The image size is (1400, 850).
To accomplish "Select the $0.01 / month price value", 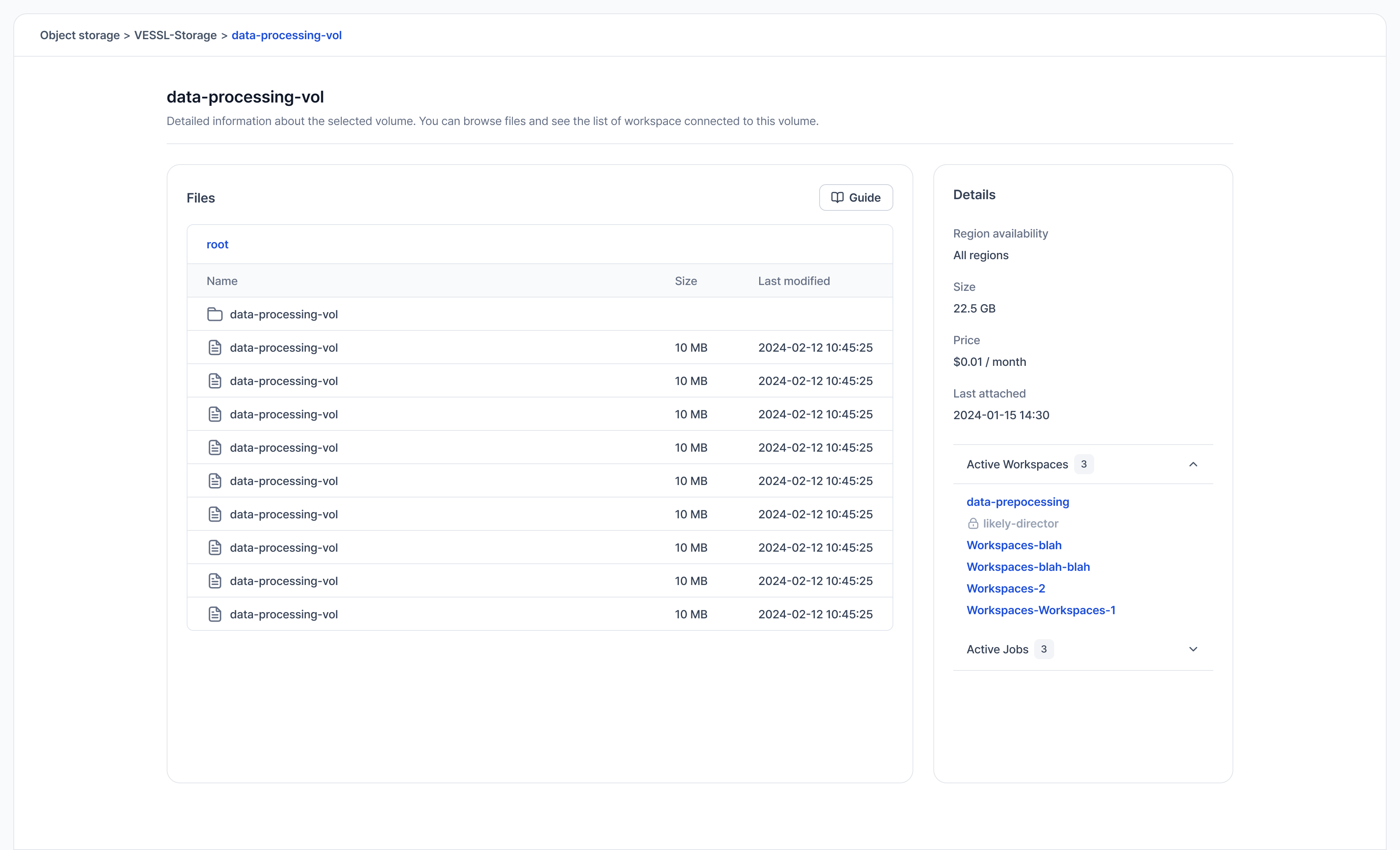I will coord(989,362).
